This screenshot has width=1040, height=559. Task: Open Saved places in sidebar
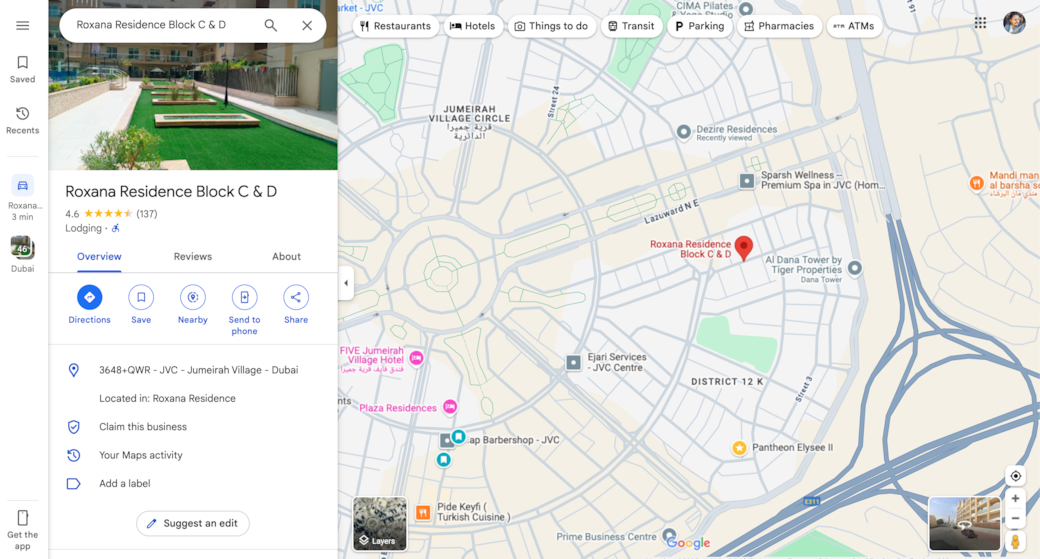23,69
